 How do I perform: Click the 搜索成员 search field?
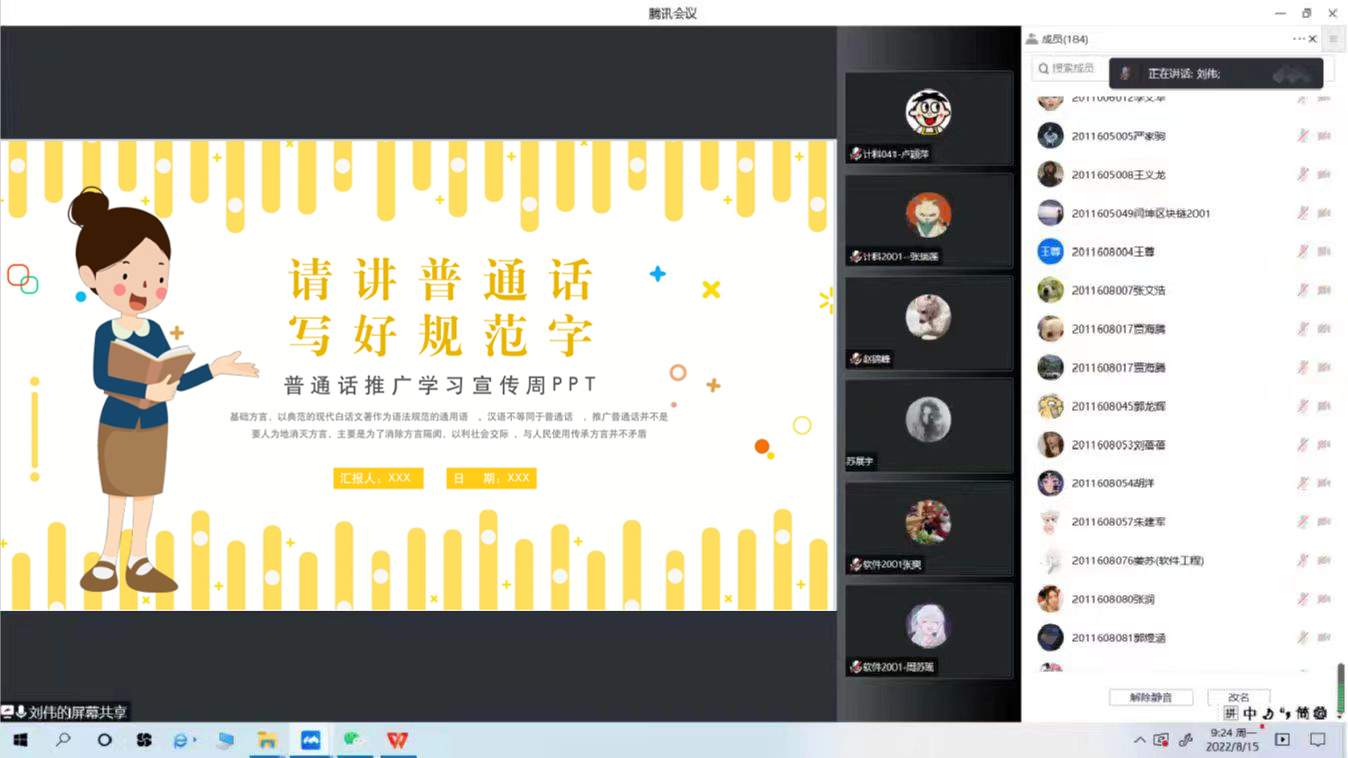click(x=1072, y=68)
